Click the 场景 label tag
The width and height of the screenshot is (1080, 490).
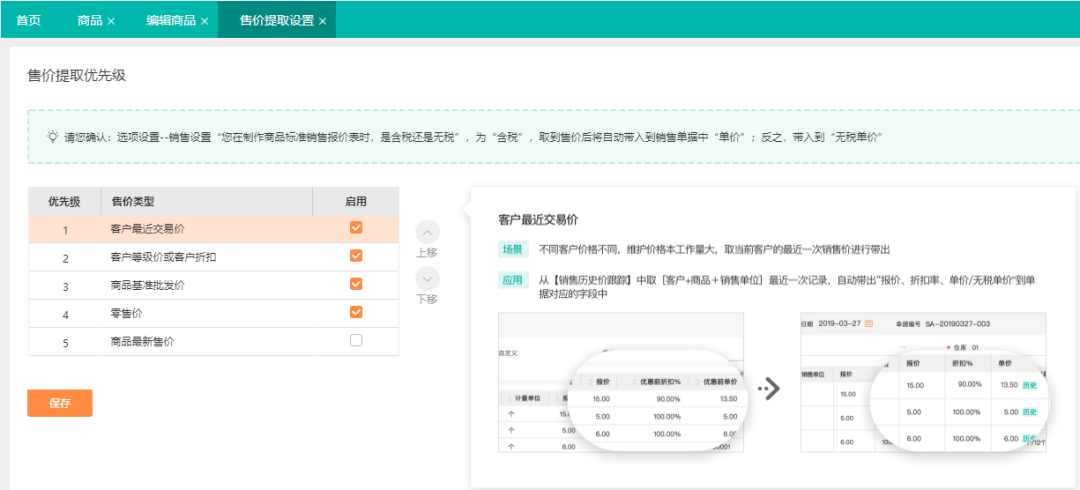(513, 249)
